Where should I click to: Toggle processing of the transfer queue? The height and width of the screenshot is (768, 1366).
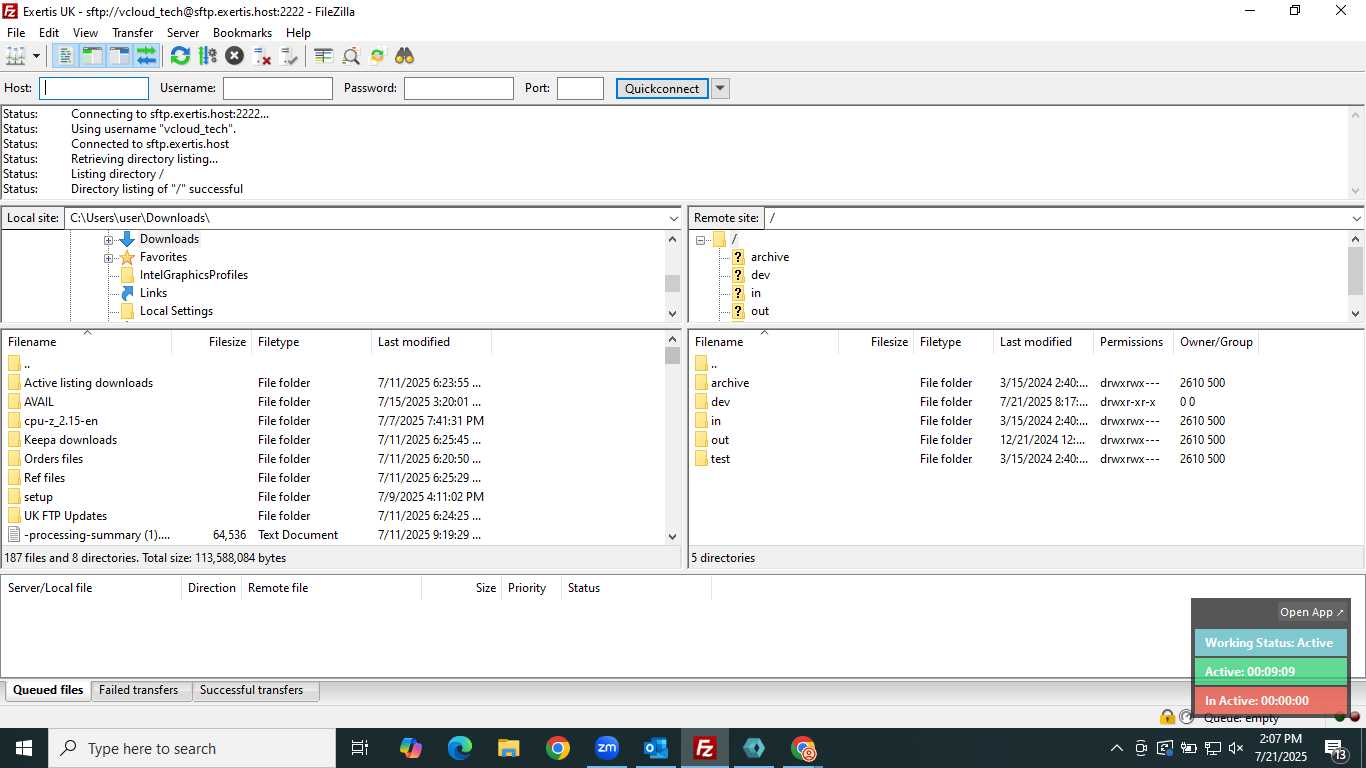click(x=207, y=56)
